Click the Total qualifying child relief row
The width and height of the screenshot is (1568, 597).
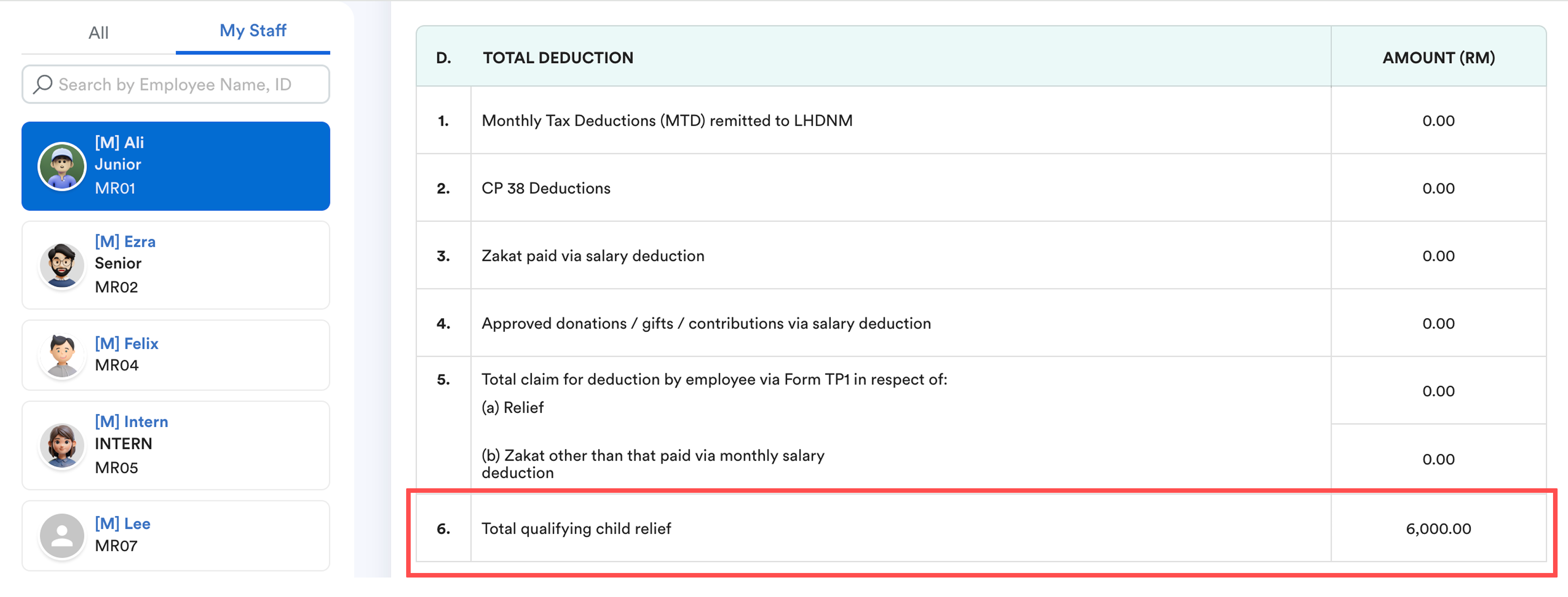point(576,529)
